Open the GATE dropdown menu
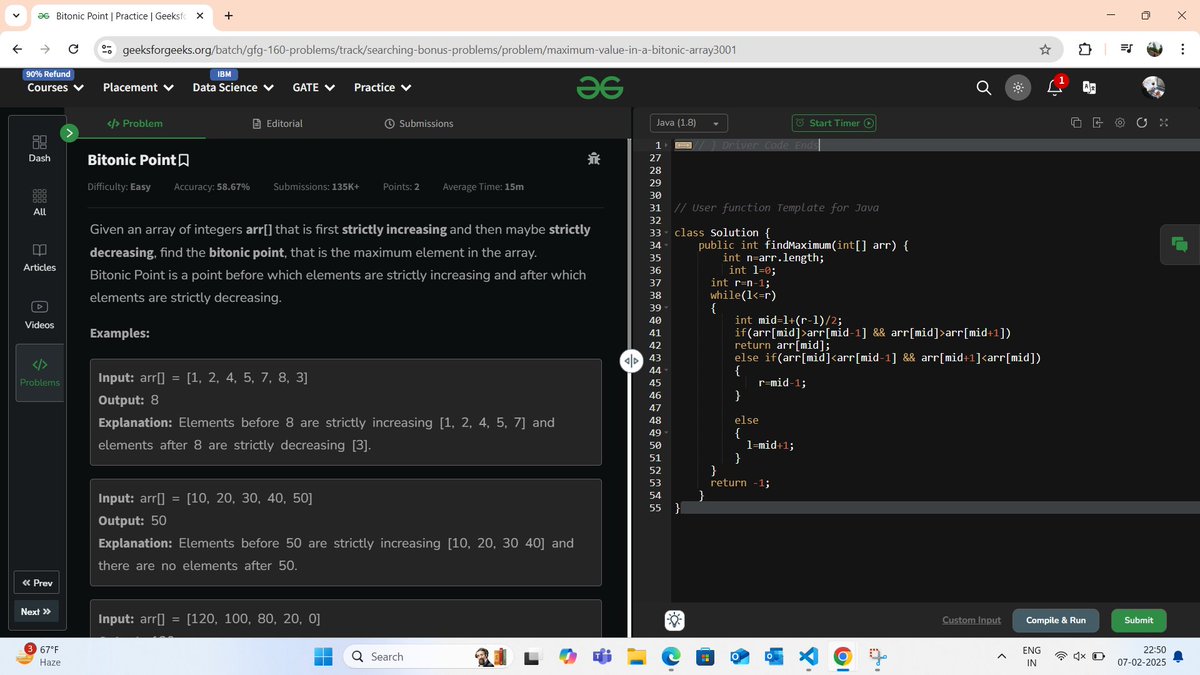Screen dimensions: 1200x675 click(x=313, y=87)
